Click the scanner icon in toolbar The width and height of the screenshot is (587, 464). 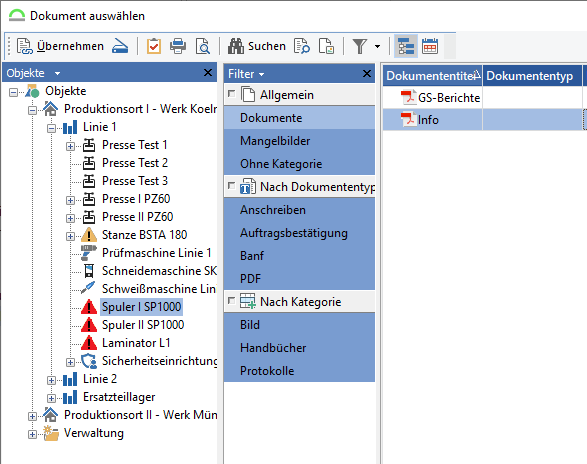pos(120,46)
